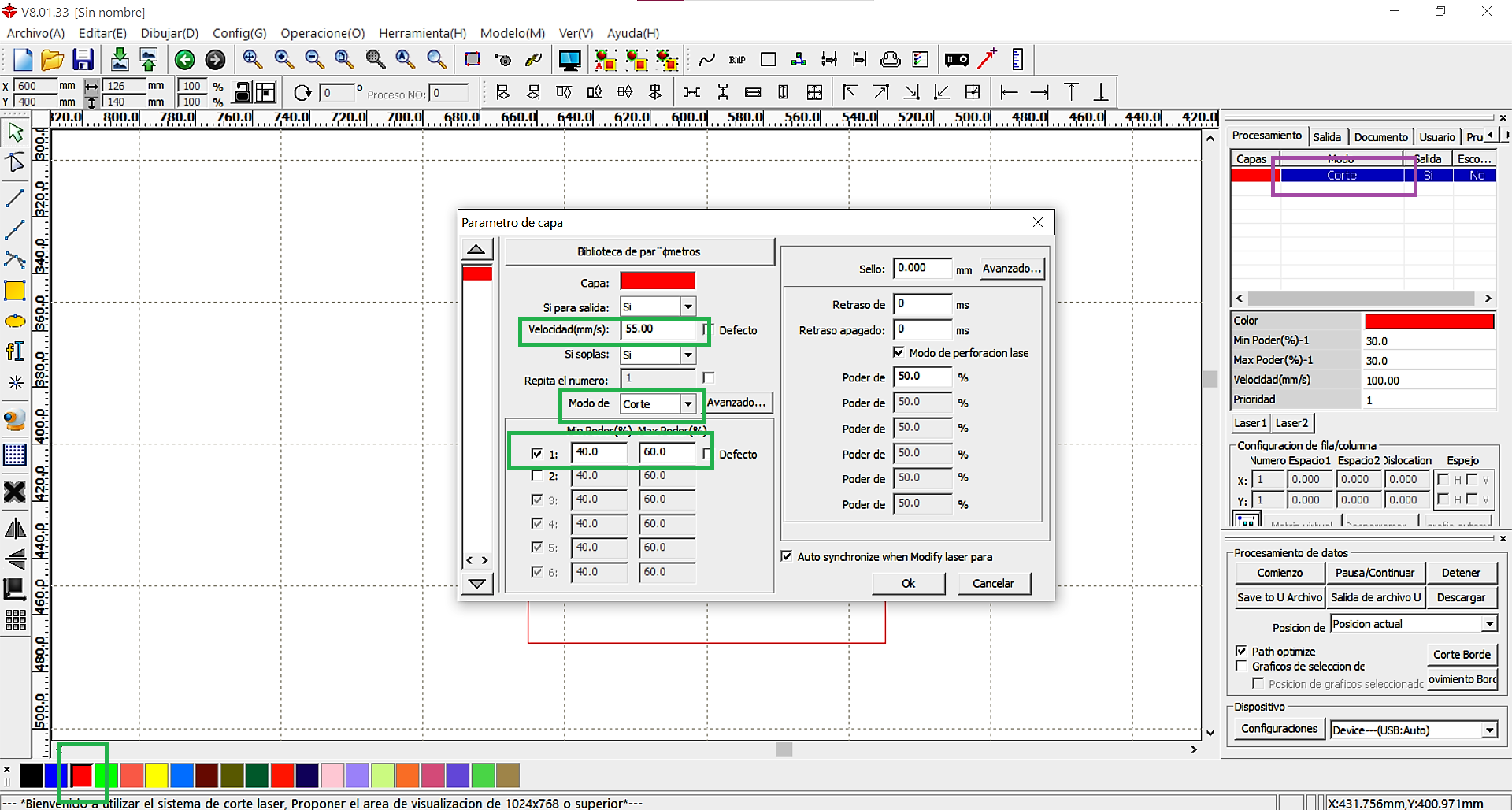Viewport: 1512px width, 810px height.
Task: Open the Herramienta(H) menu
Action: point(422,33)
